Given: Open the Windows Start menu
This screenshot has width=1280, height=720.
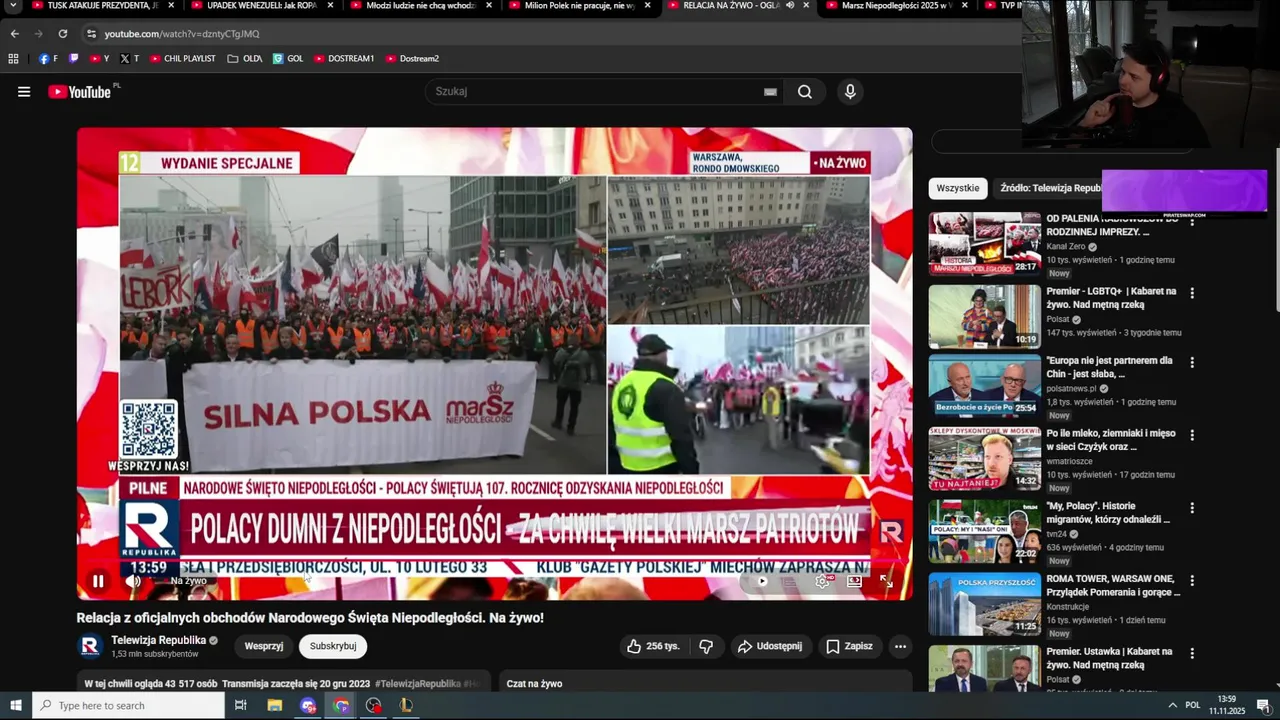Looking at the screenshot, I should (16, 705).
